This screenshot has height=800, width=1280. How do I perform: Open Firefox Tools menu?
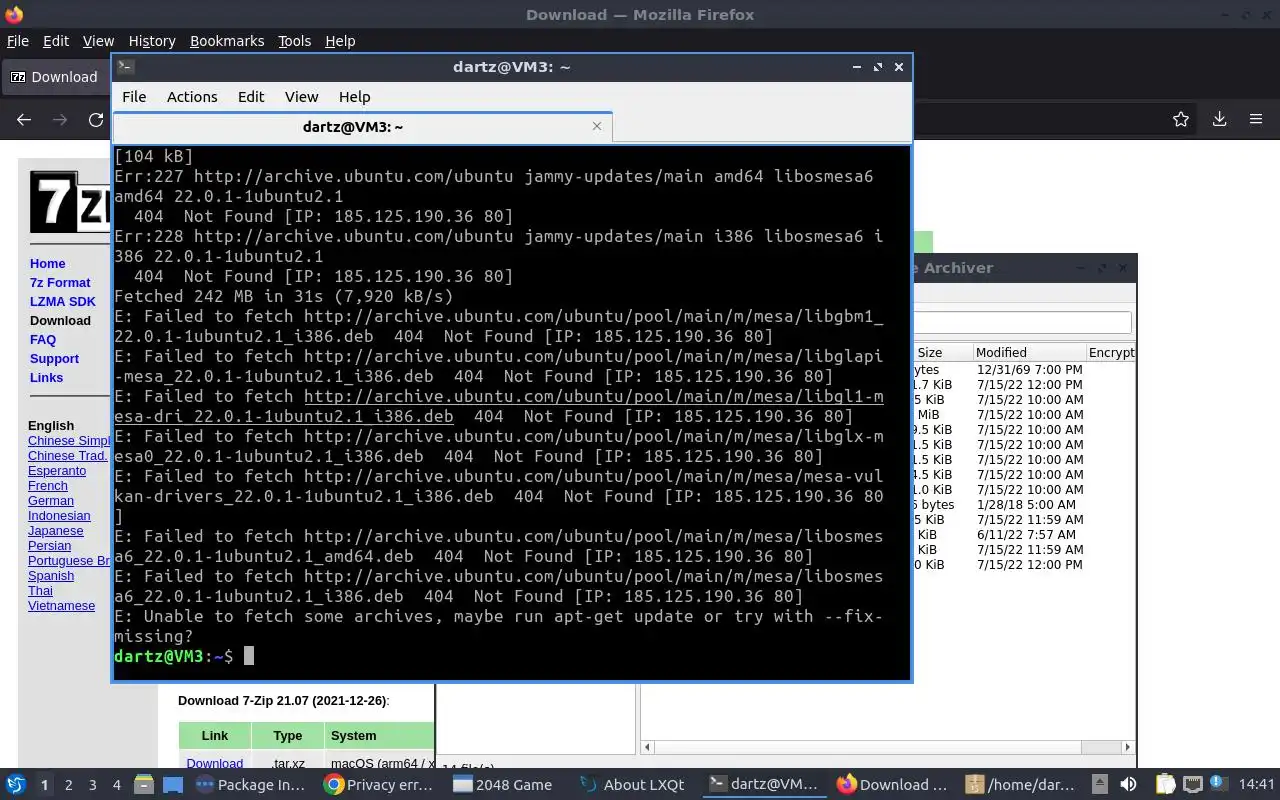[294, 41]
